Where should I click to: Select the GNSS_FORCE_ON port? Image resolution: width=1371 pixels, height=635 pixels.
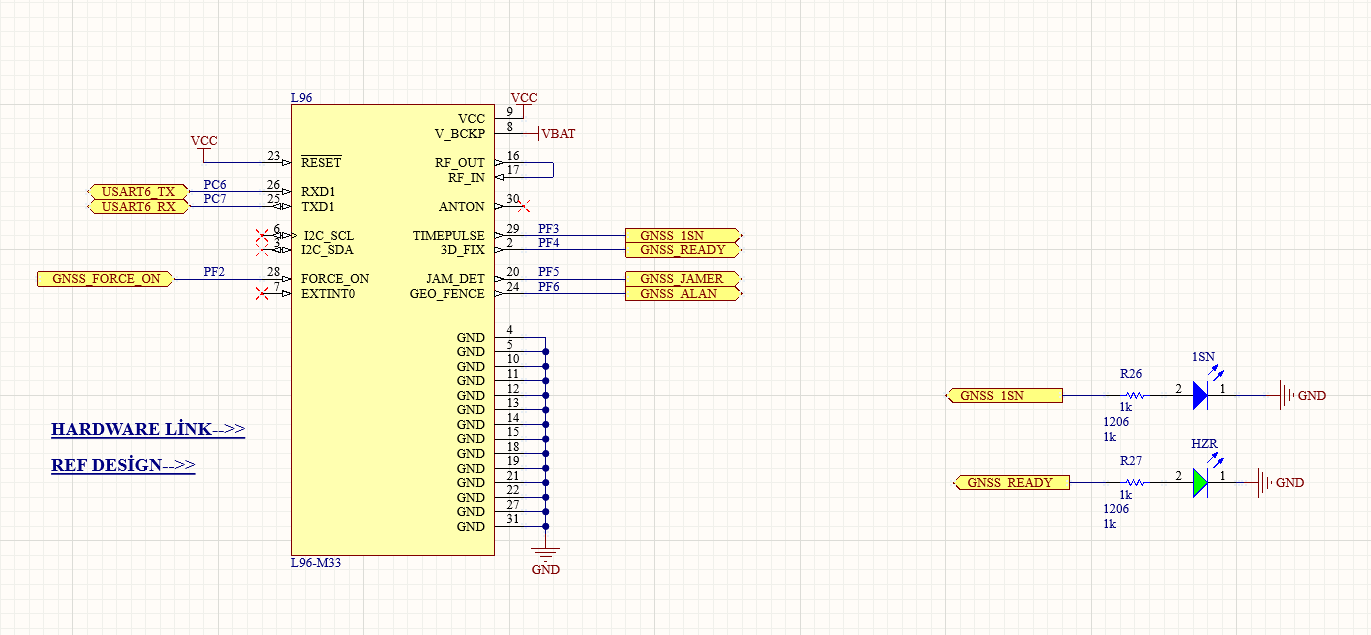click(105, 279)
